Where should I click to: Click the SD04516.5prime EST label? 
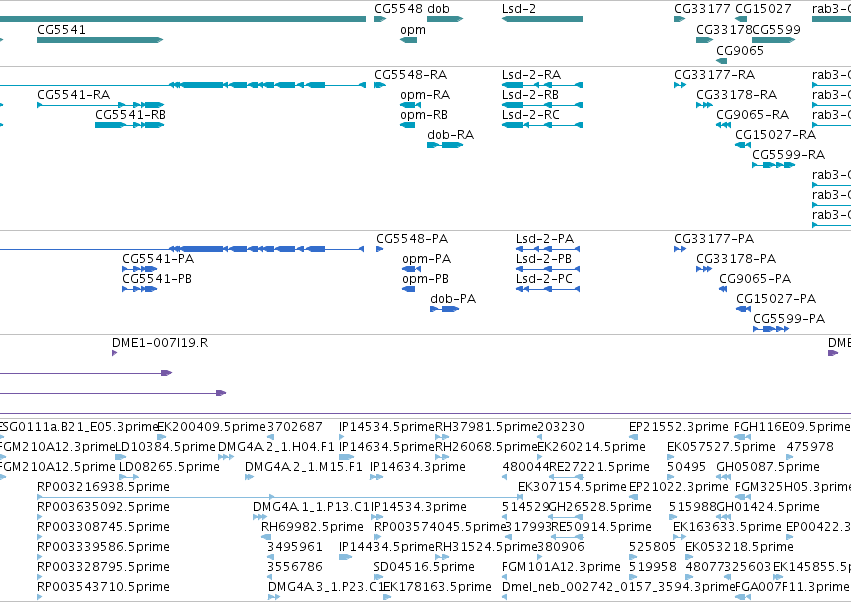(x=424, y=567)
